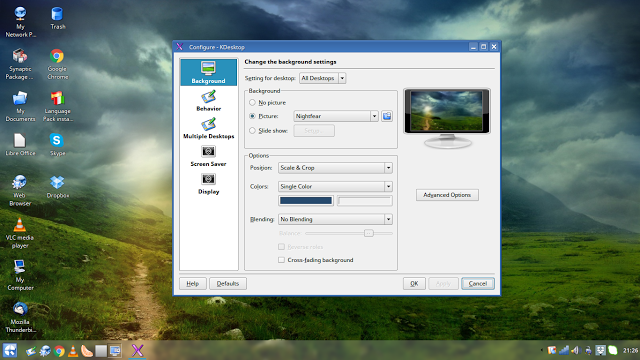Click the dark blue color swatch
Image resolution: width=640 pixels, height=360 pixels.
point(306,200)
